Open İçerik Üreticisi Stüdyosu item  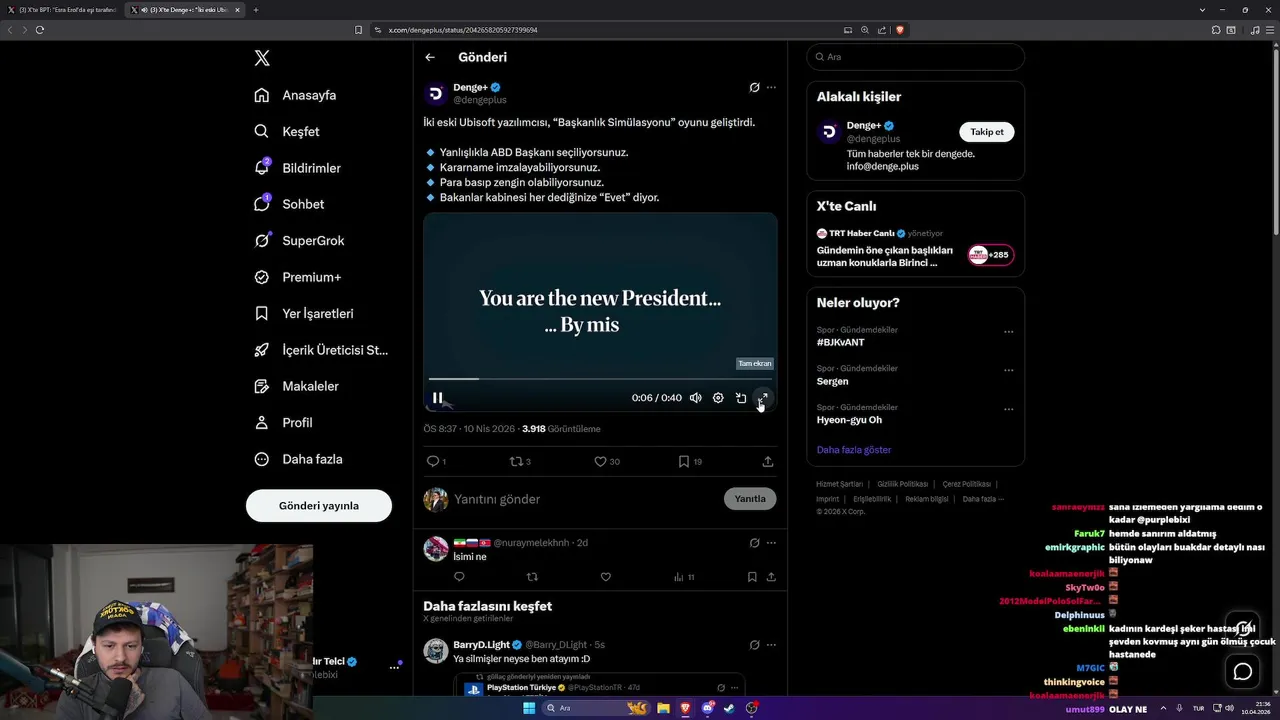(x=321, y=350)
